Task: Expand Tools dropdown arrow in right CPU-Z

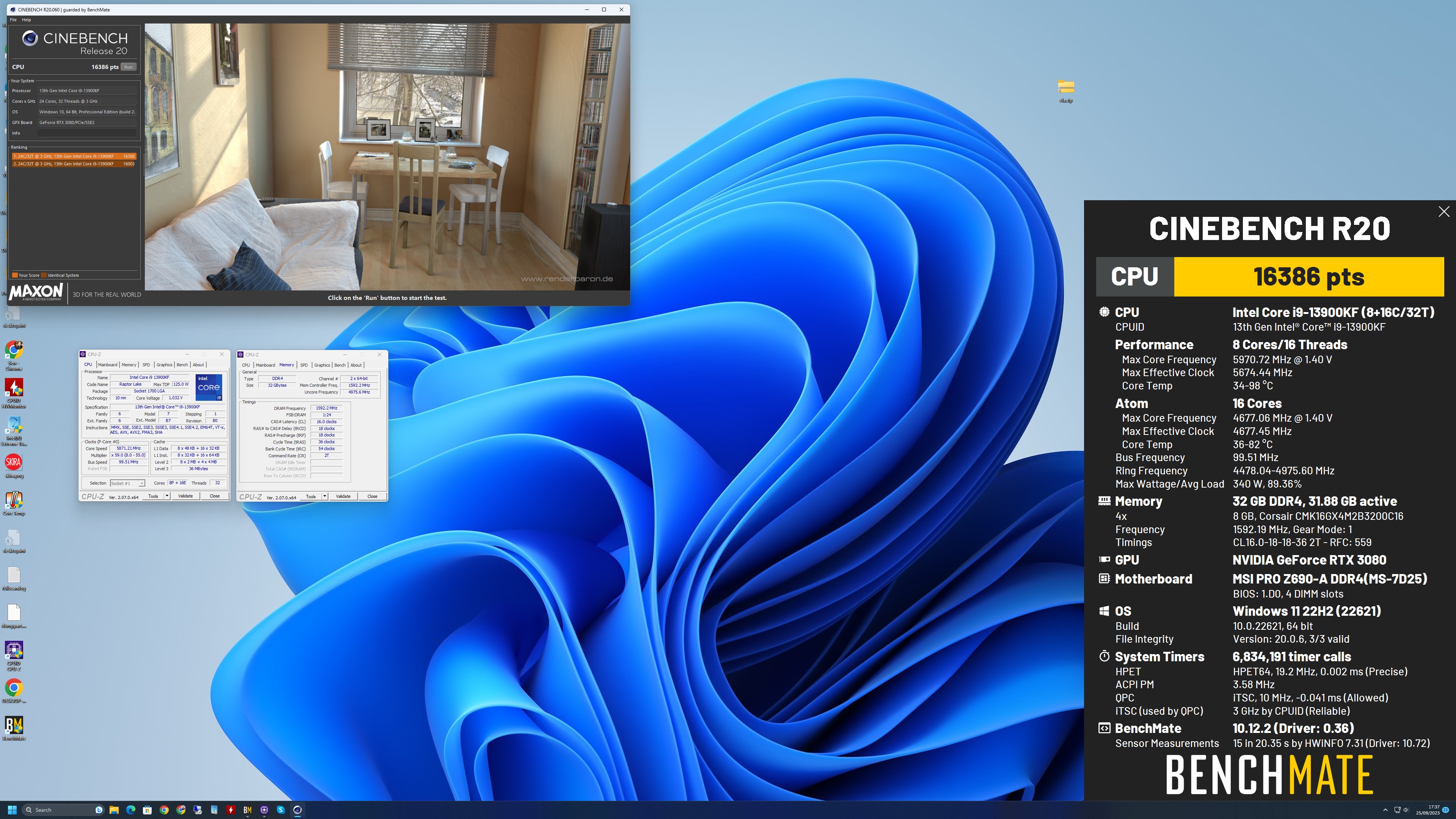Action: [x=325, y=496]
